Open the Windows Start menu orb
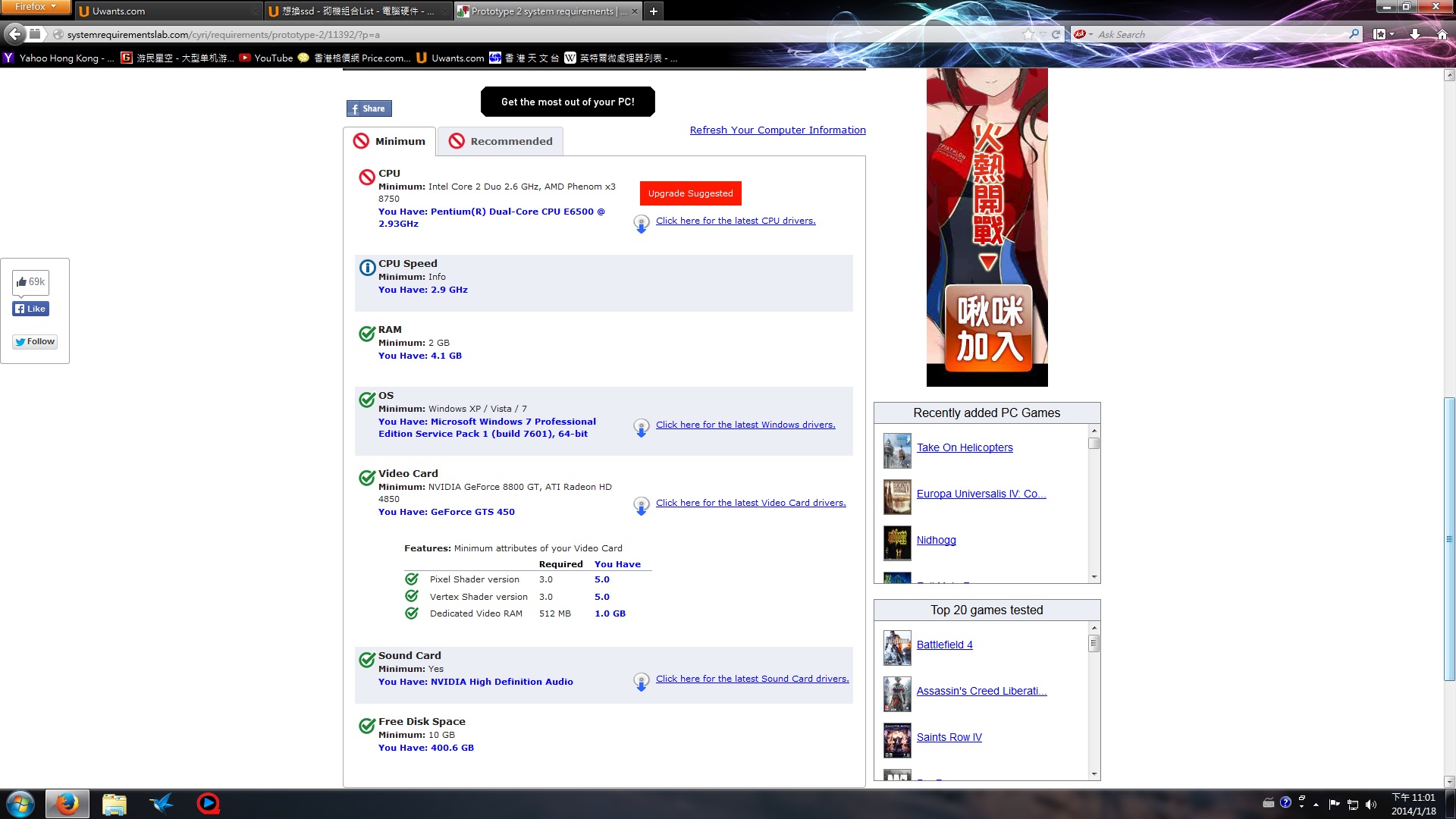Image resolution: width=1456 pixels, height=819 pixels. (20, 804)
